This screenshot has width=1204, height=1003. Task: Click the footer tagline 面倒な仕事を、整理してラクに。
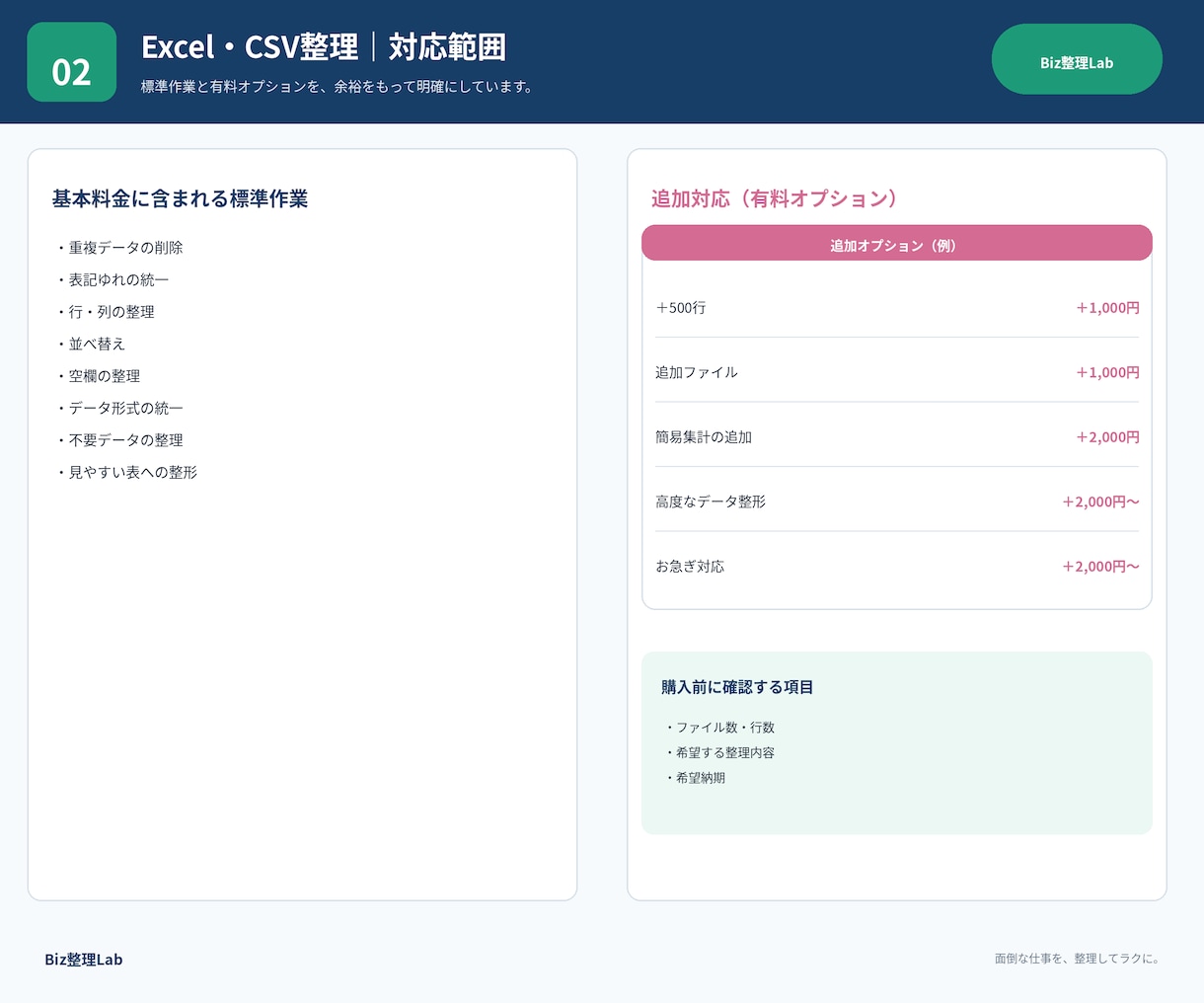(1078, 959)
